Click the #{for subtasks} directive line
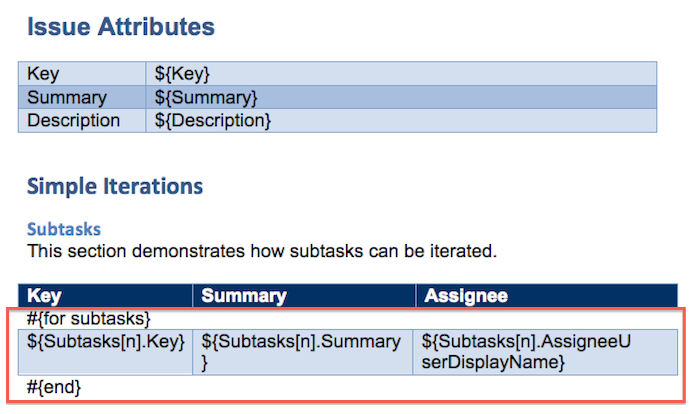700x414 pixels. coord(89,319)
